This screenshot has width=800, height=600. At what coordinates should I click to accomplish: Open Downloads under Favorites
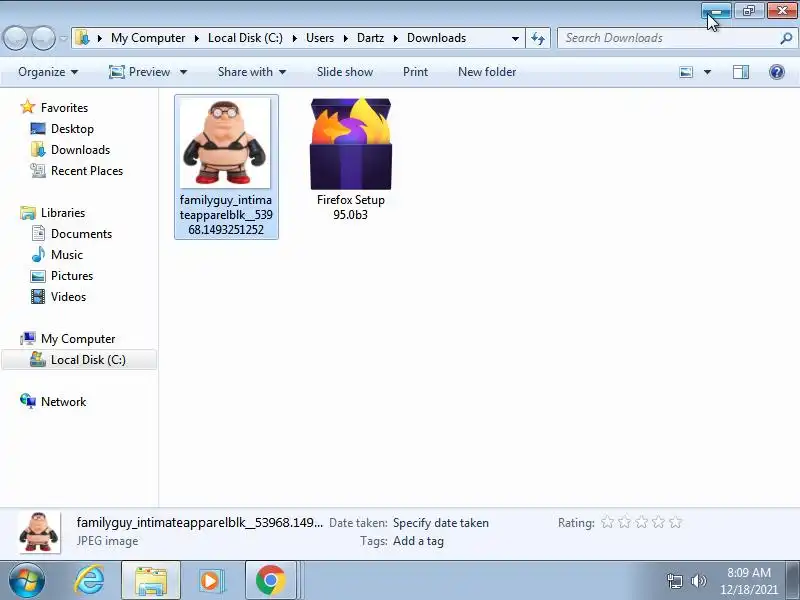[x=80, y=149]
